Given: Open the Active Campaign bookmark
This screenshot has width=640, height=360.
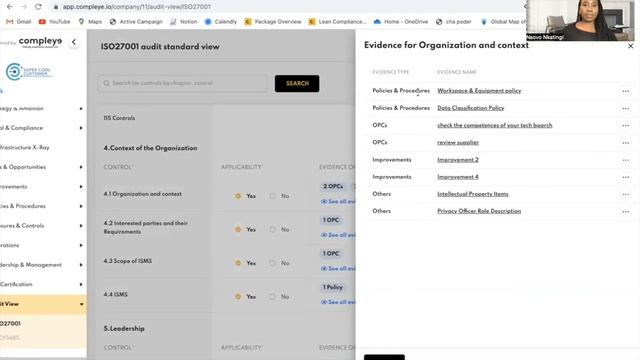Looking at the screenshot, I should pyautogui.click(x=136, y=22).
